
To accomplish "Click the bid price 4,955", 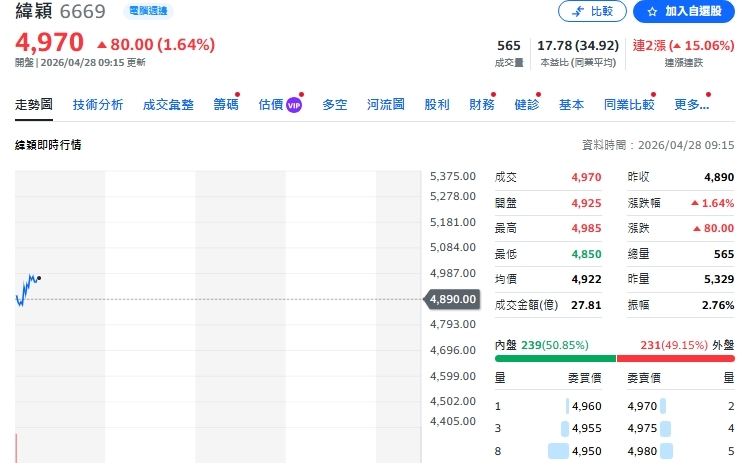I will tap(587, 428).
